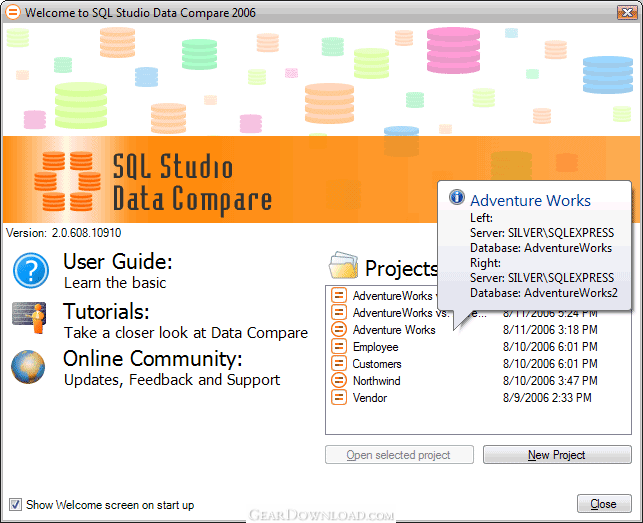Click the Adventure Works tooltip title
The height and width of the screenshot is (523, 643).
[x=530, y=201]
